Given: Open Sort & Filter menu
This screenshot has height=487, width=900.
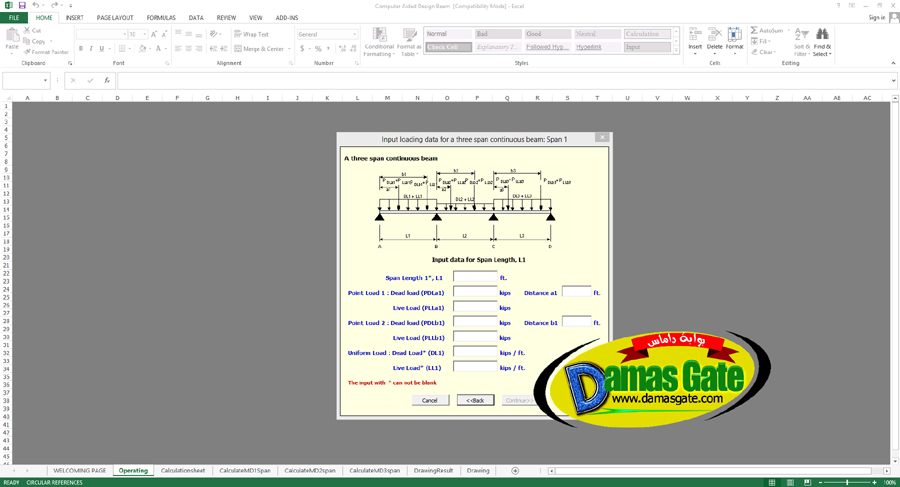Looking at the screenshot, I should pyautogui.click(x=802, y=42).
